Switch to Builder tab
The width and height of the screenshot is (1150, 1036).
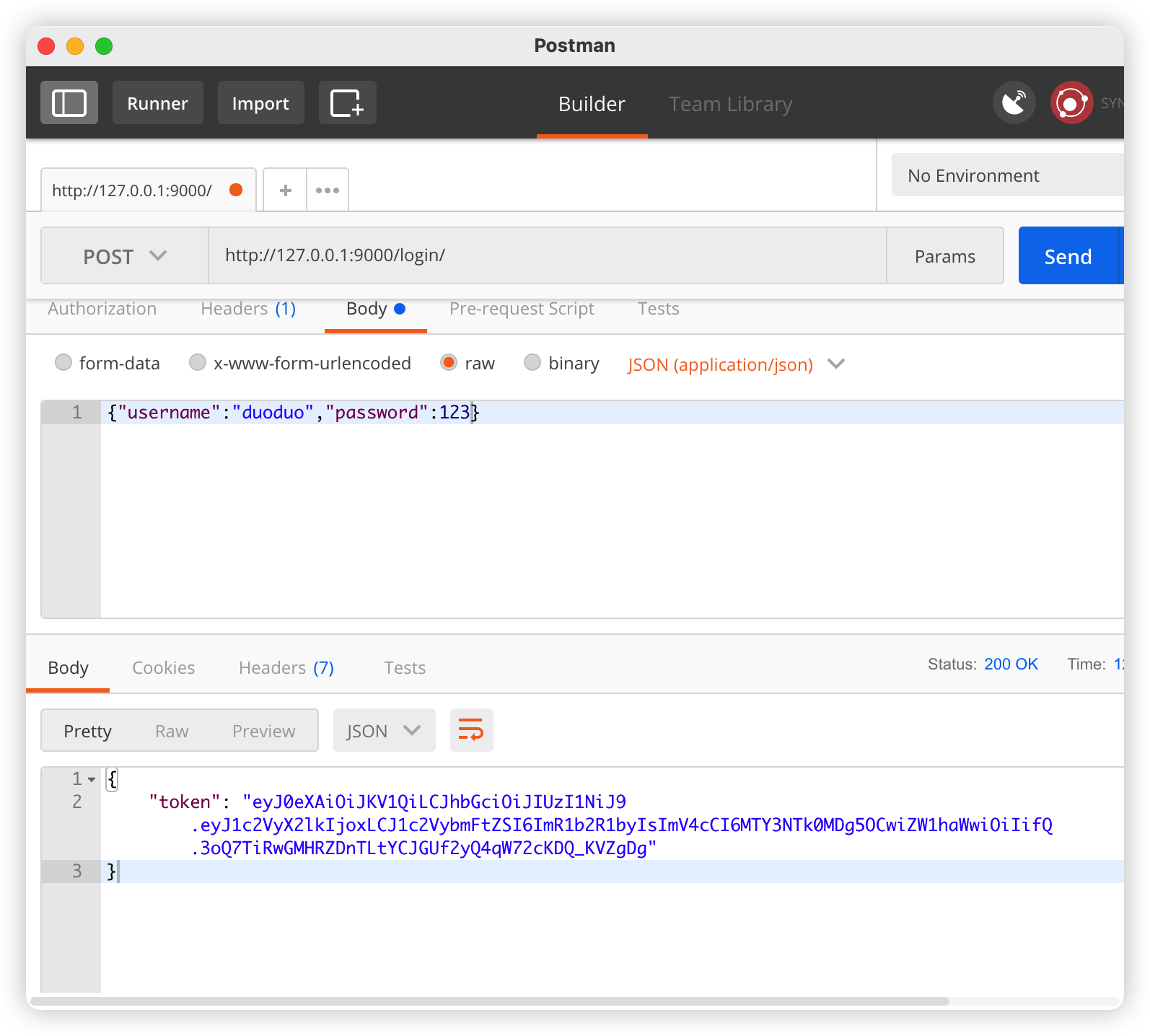(x=592, y=104)
